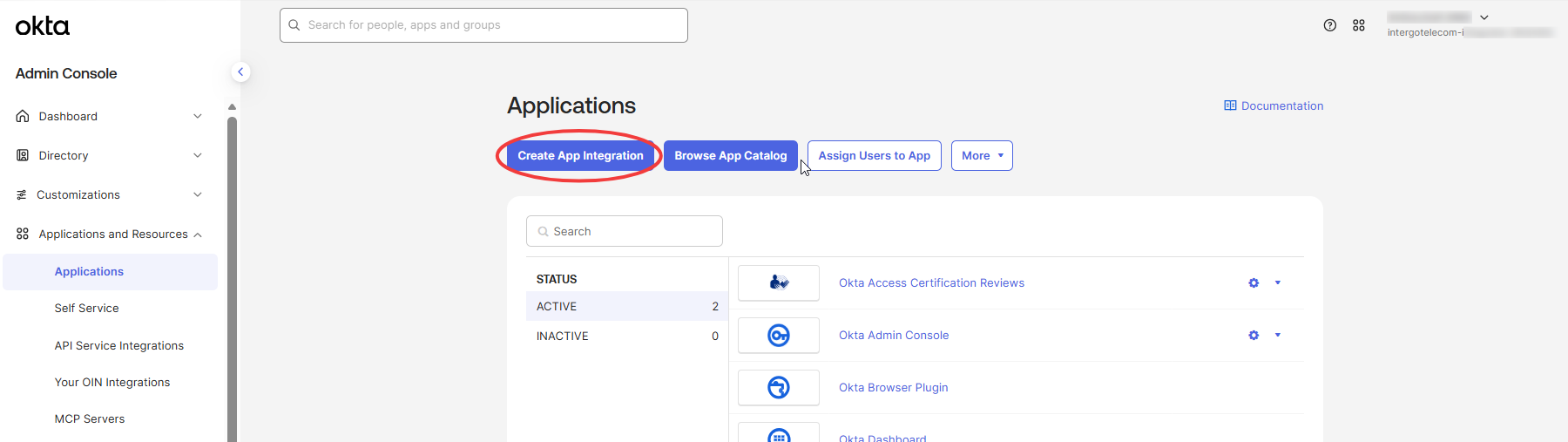Open settings gear for Okta Admin Console

1254,336
